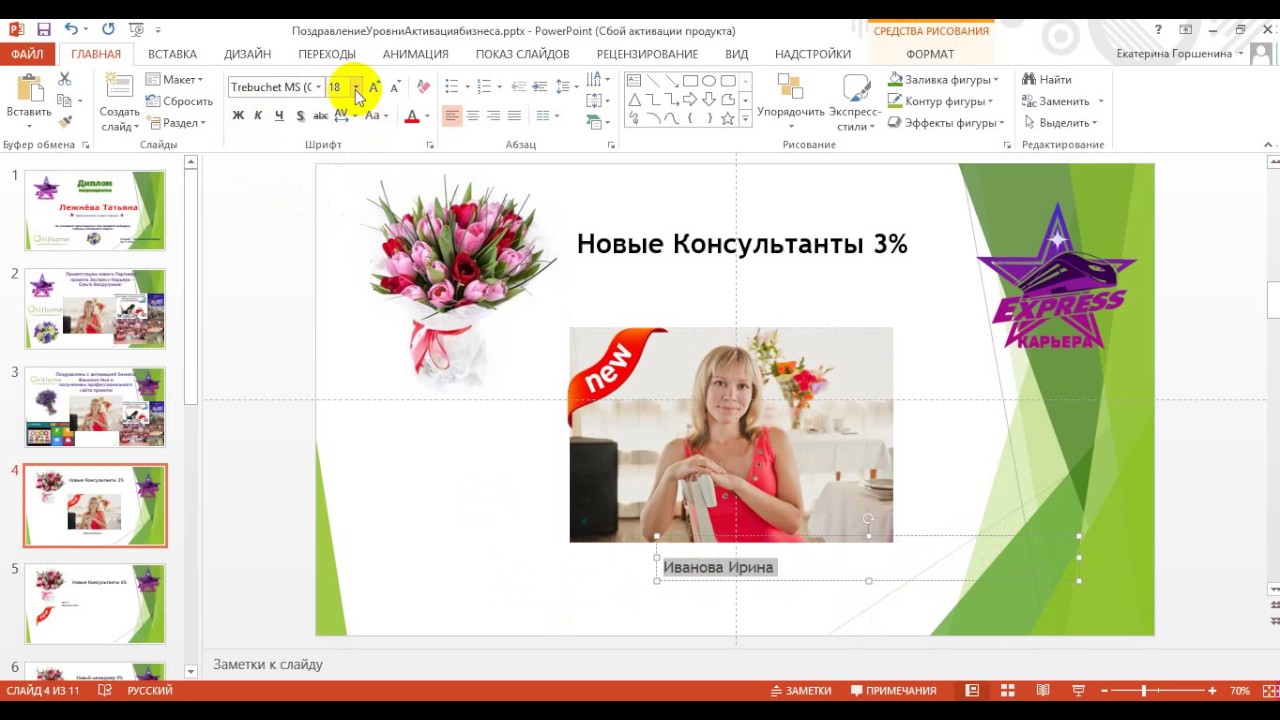This screenshot has width=1280, height=720.
Task: Click the Format Painter brush icon
Action: pos(65,122)
